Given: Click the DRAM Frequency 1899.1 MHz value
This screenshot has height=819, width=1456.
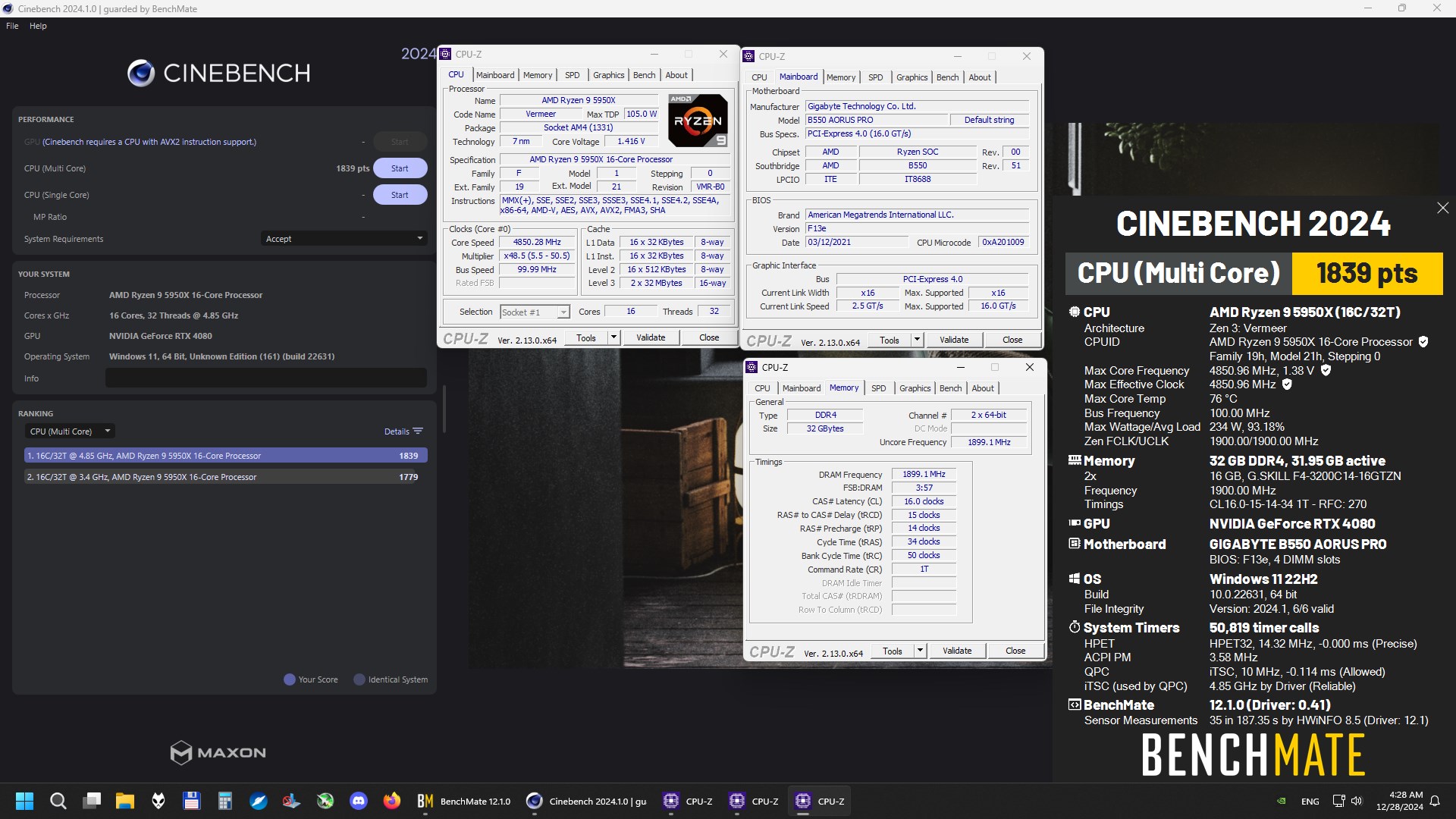Looking at the screenshot, I should 924,474.
